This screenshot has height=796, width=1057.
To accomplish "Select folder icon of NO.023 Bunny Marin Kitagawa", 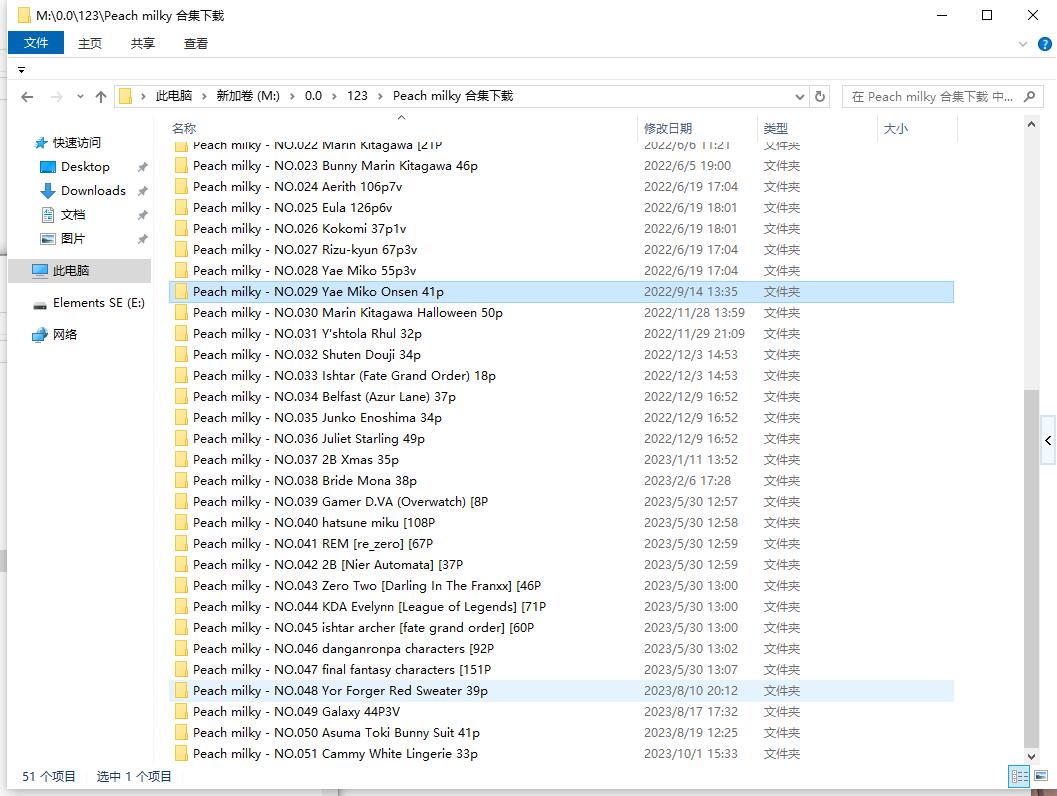I will [181, 166].
